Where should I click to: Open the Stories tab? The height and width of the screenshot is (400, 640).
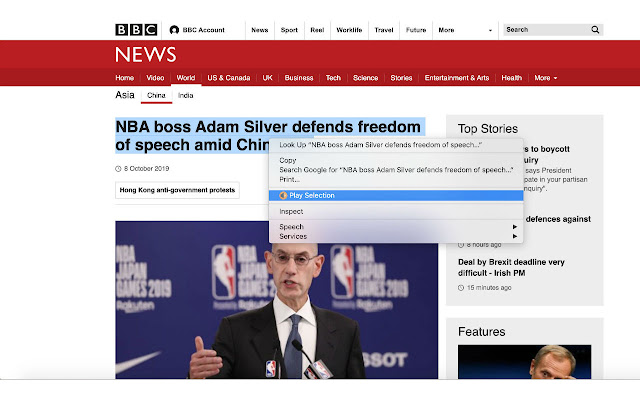click(x=401, y=78)
